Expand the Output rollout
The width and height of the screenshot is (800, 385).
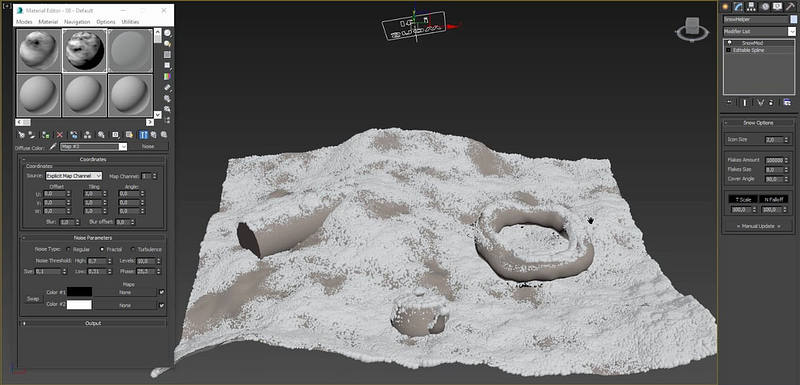click(x=93, y=323)
